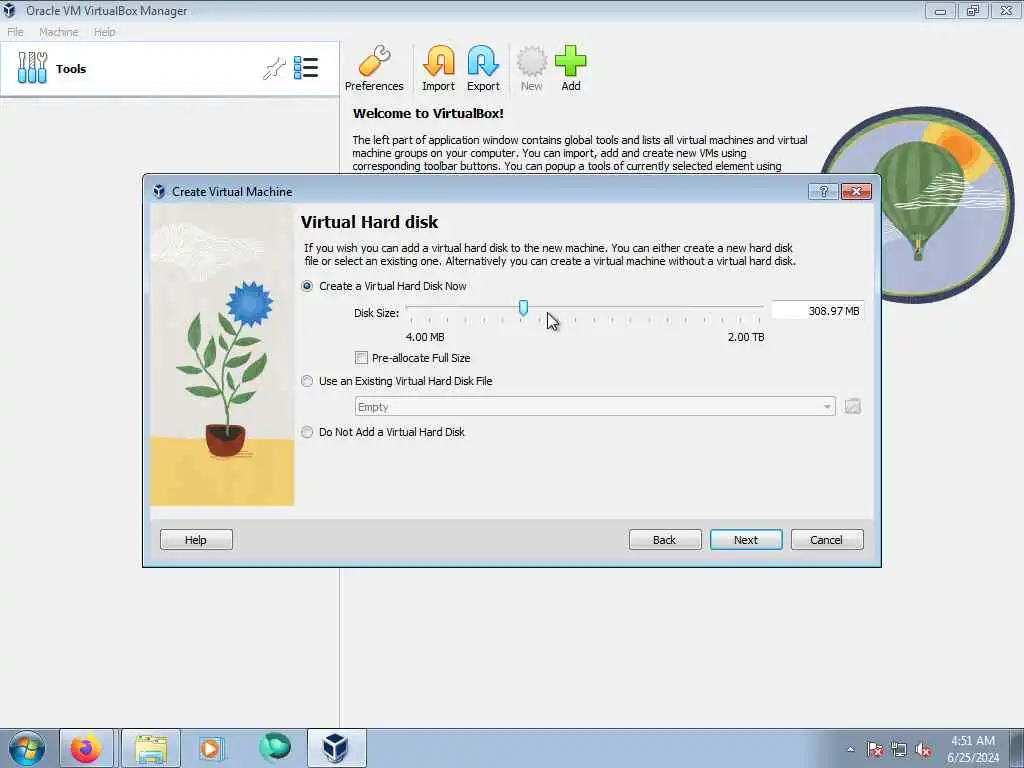Show hidden tray icons arrow

pyautogui.click(x=850, y=749)
